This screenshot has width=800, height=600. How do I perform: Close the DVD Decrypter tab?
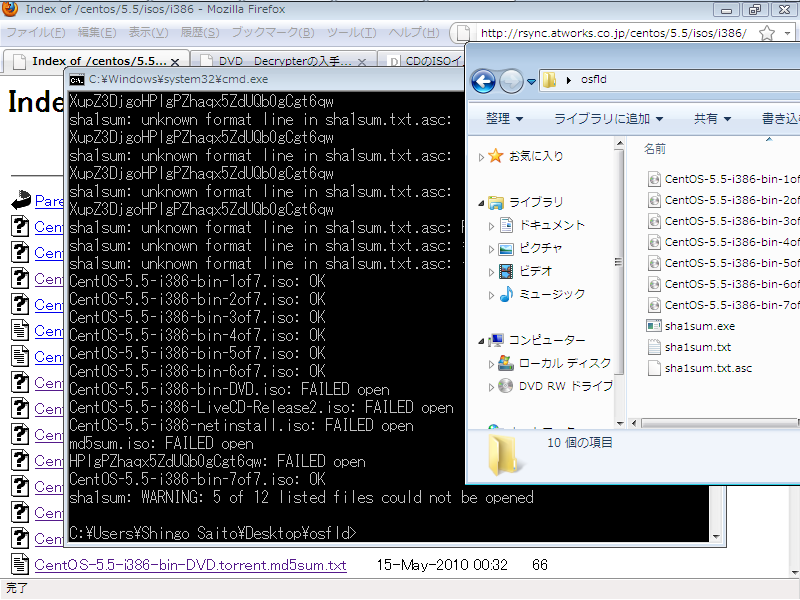tap(362, 62)
